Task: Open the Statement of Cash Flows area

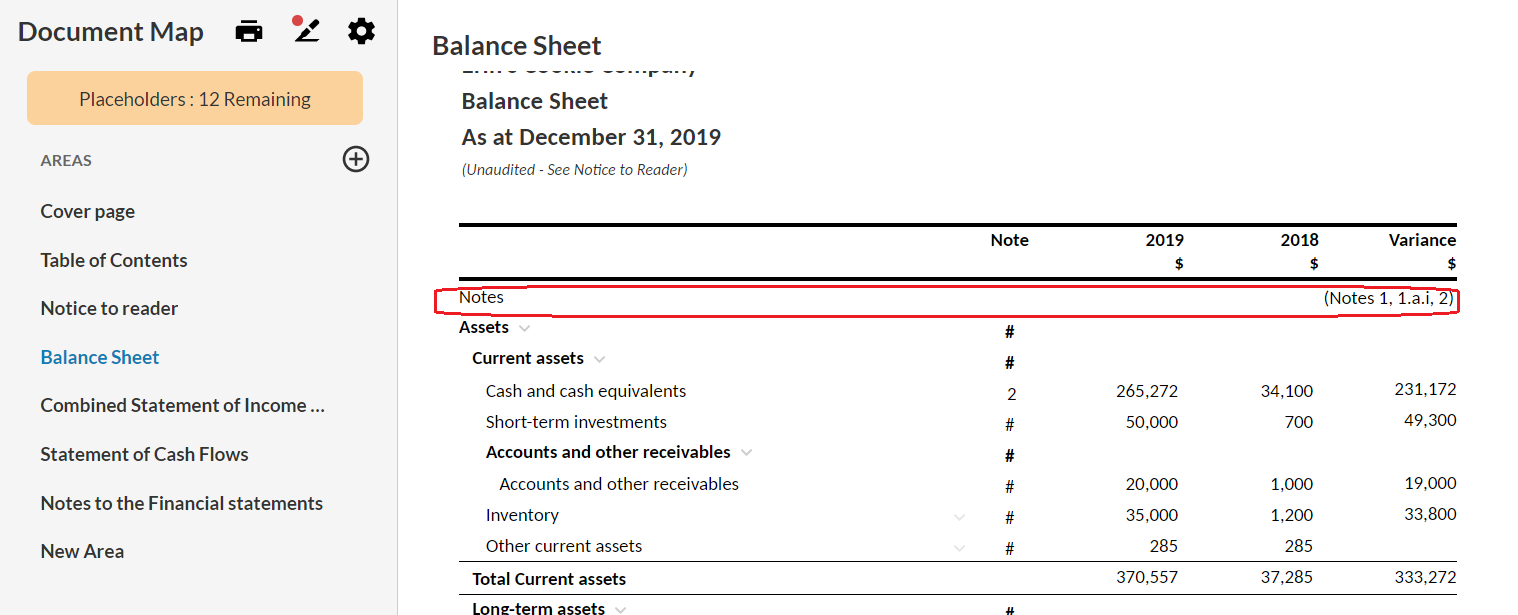Action: coord(144,454)
